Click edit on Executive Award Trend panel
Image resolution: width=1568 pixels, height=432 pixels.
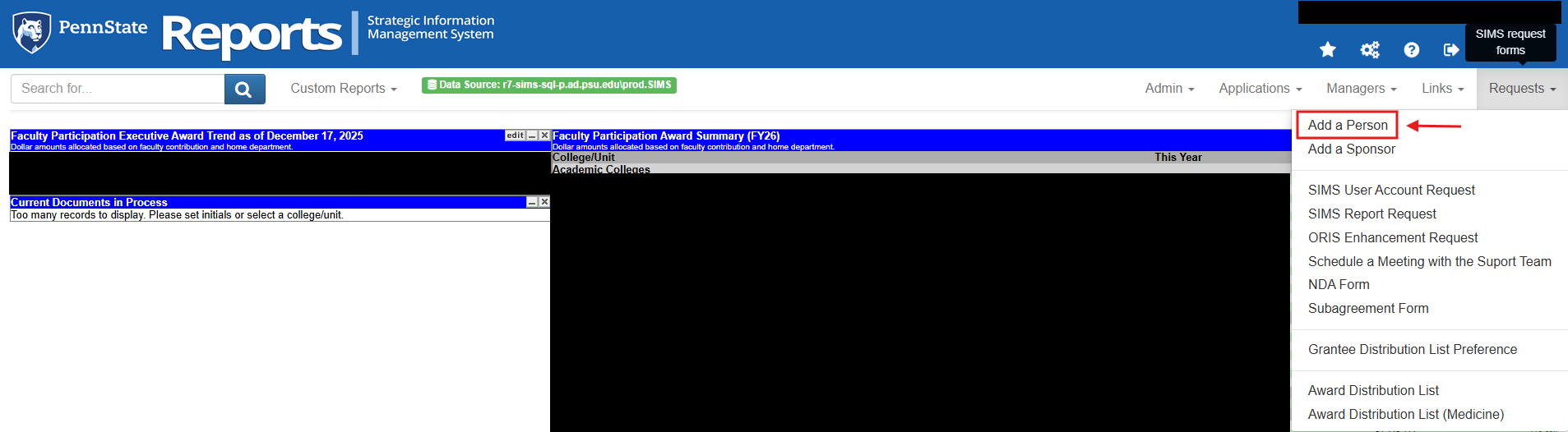point(515,136)
